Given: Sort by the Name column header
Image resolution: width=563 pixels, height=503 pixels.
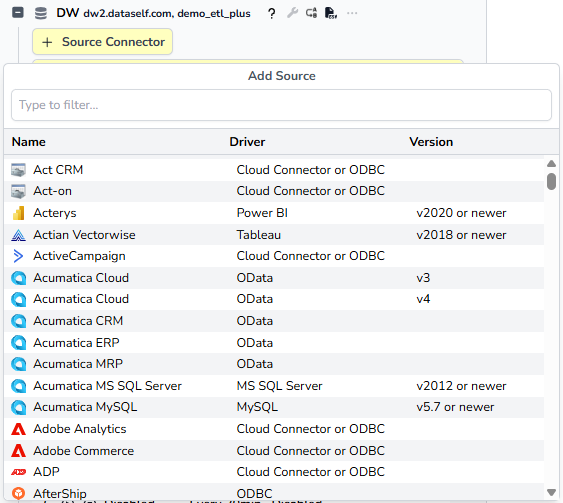Looking at the screenshot, I should point(28,142).
